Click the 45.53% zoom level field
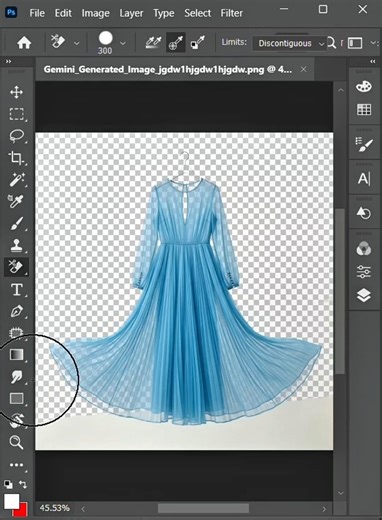The height and width of the screenshot is (520, 382). tap(54, 508)
